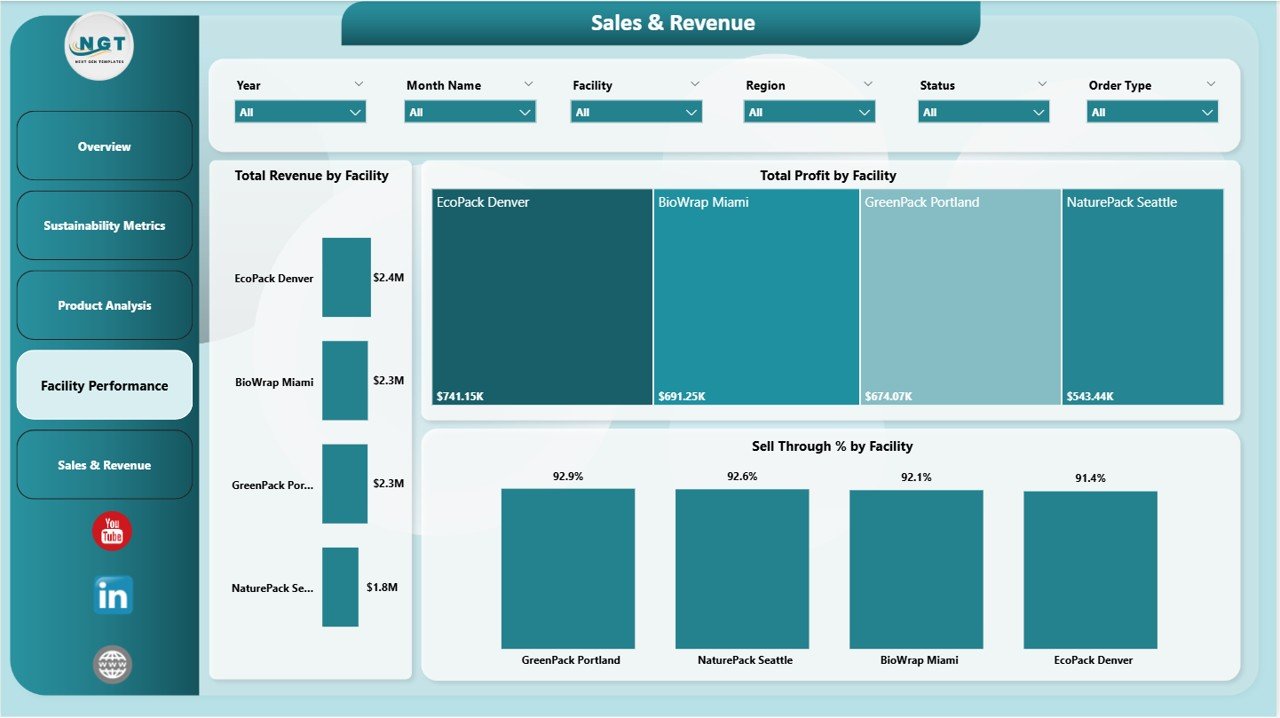Screen dimensions: 1280x718
Task: Click chevron icon above Year slicer
Action: (359, 85)
